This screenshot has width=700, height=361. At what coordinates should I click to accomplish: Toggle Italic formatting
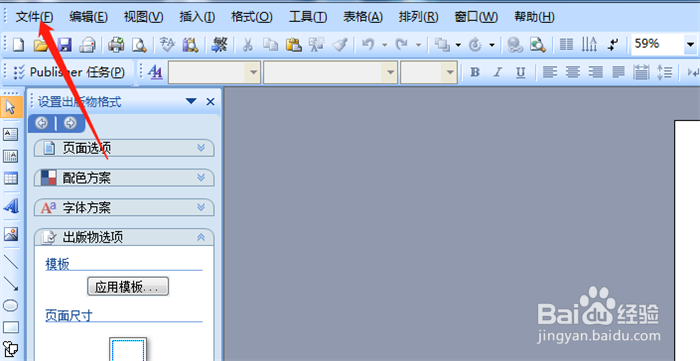pyautogui.click(x=498, y=72)
